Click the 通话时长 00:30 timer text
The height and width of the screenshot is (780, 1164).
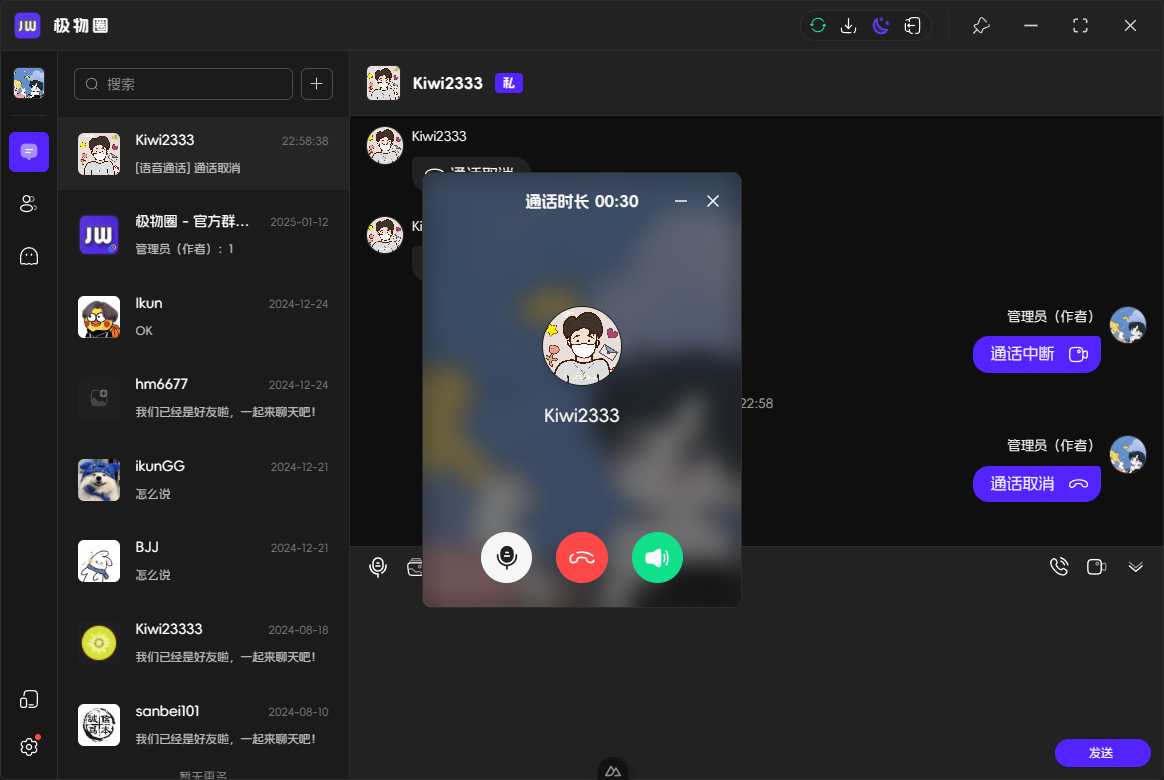[582, 201]
